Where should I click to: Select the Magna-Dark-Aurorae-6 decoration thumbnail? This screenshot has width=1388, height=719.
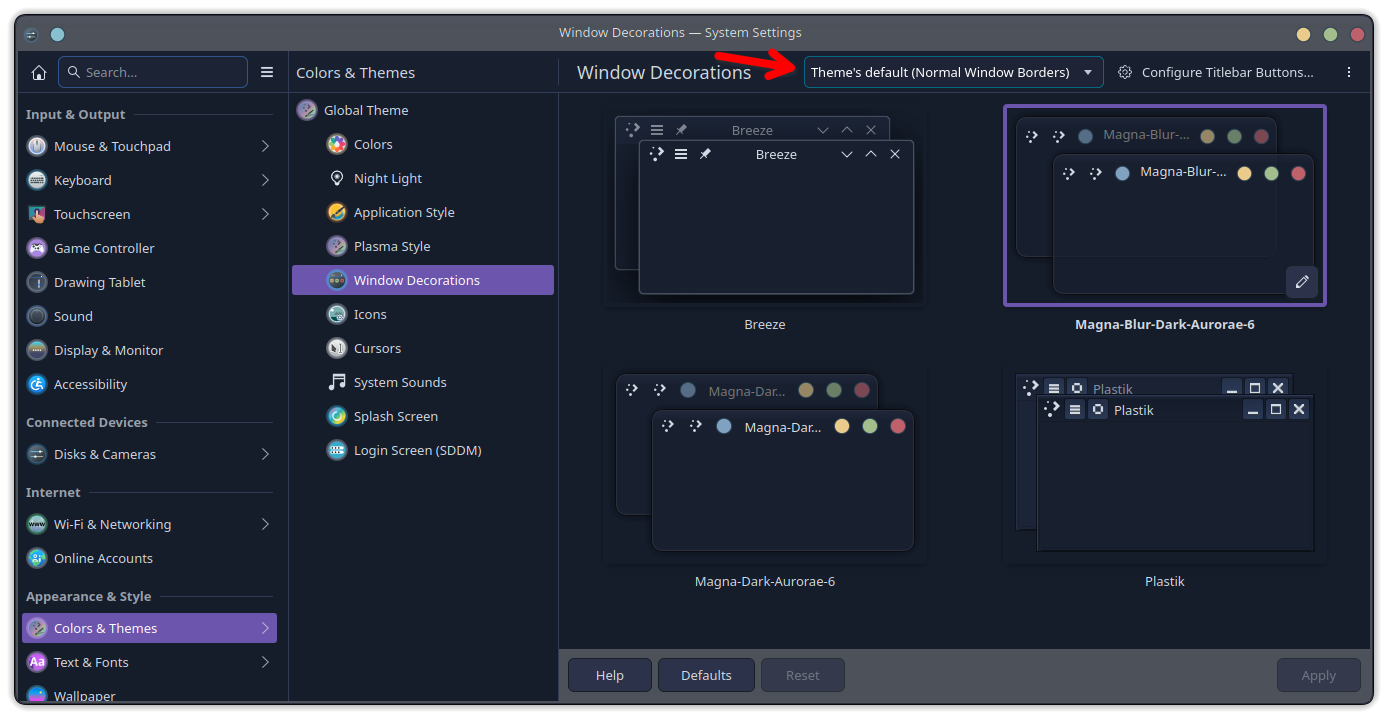(x=765, y=465)
